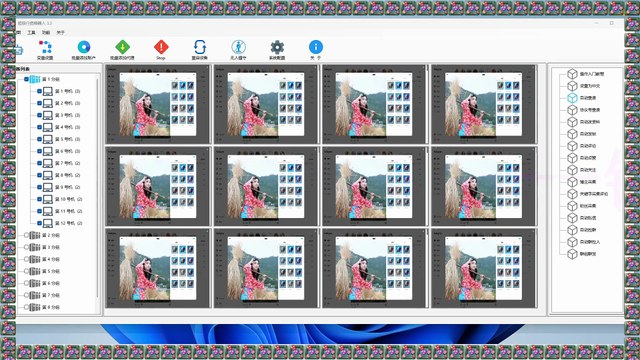Click the highlighted cyan cube in function list
Screen dimensions: 640x360
point(572,98)
